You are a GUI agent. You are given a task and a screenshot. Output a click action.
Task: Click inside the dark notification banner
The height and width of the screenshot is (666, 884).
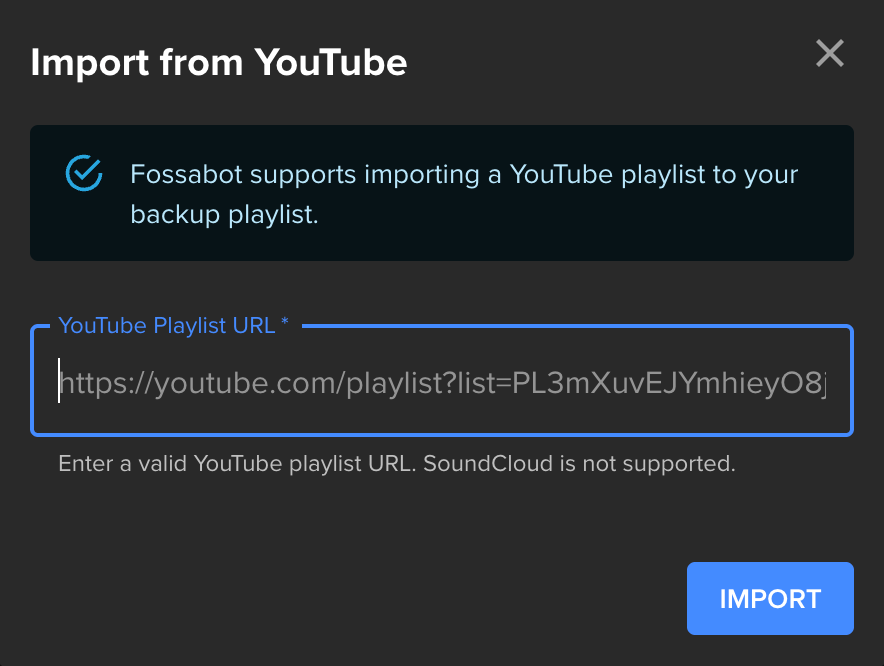(441, 193)
